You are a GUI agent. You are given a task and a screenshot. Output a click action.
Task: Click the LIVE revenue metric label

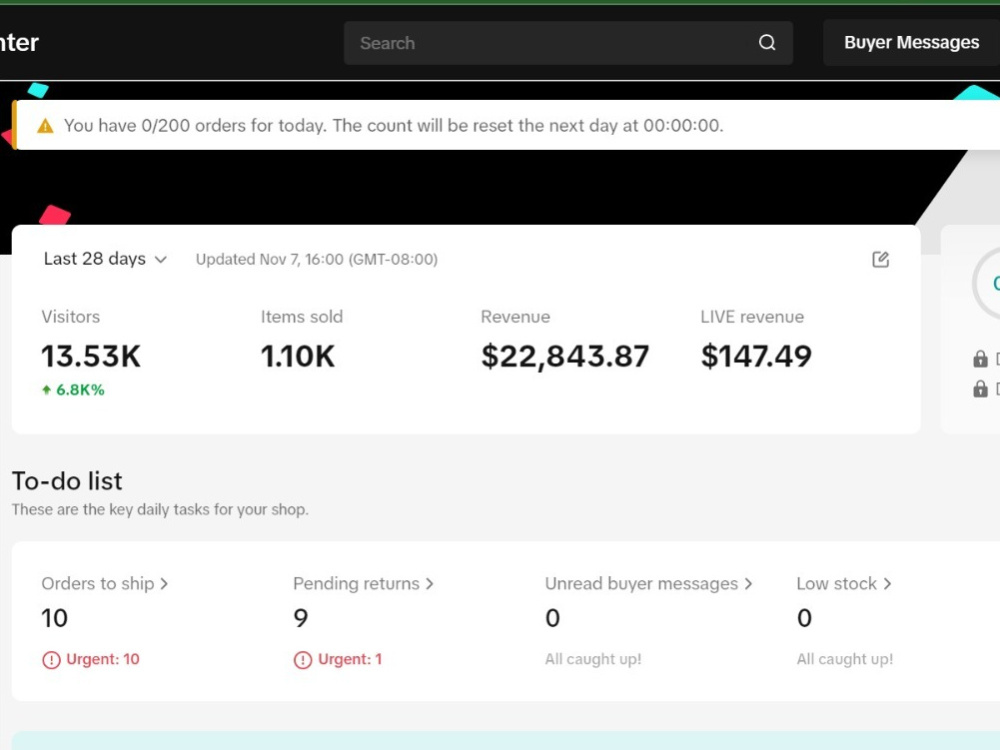[752, 317]
